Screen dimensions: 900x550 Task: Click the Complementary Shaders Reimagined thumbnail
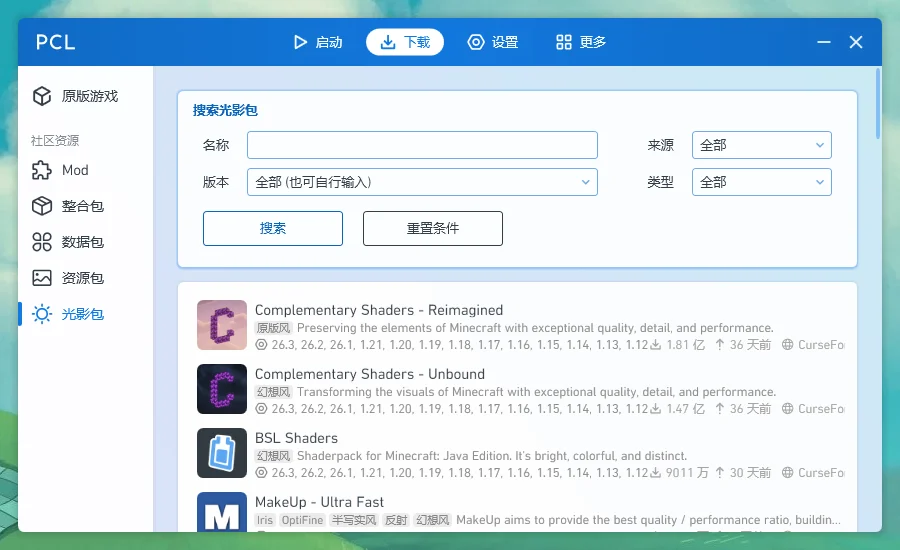[222, 325]
